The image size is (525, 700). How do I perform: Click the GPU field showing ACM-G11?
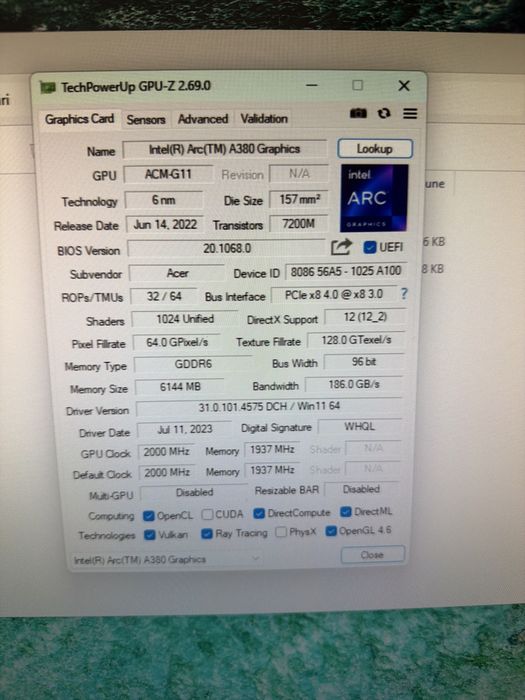pos(168,174)
